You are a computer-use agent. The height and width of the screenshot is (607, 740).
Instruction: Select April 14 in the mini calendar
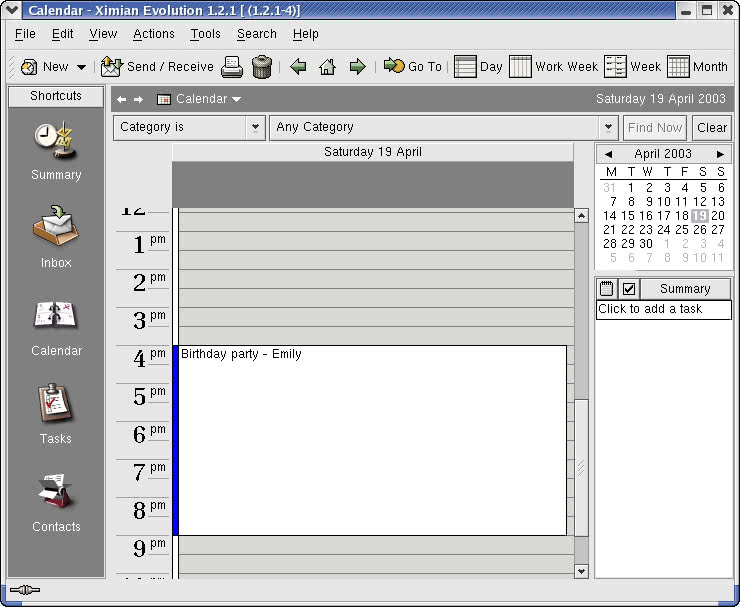[x=610, y=216]
